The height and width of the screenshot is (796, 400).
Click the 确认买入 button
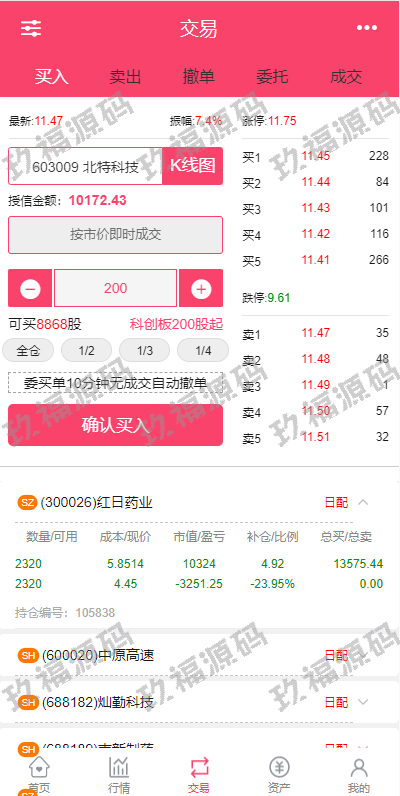tap(115, 425)
